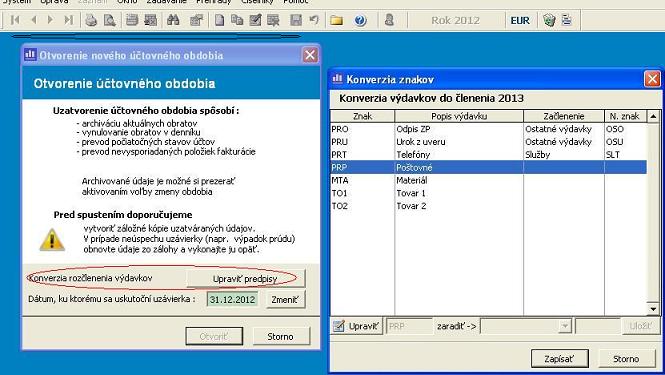This screenshot has width=665, height=375.
Task: Click the yellow folder toolbar icon
Action: tap(336, 20)
